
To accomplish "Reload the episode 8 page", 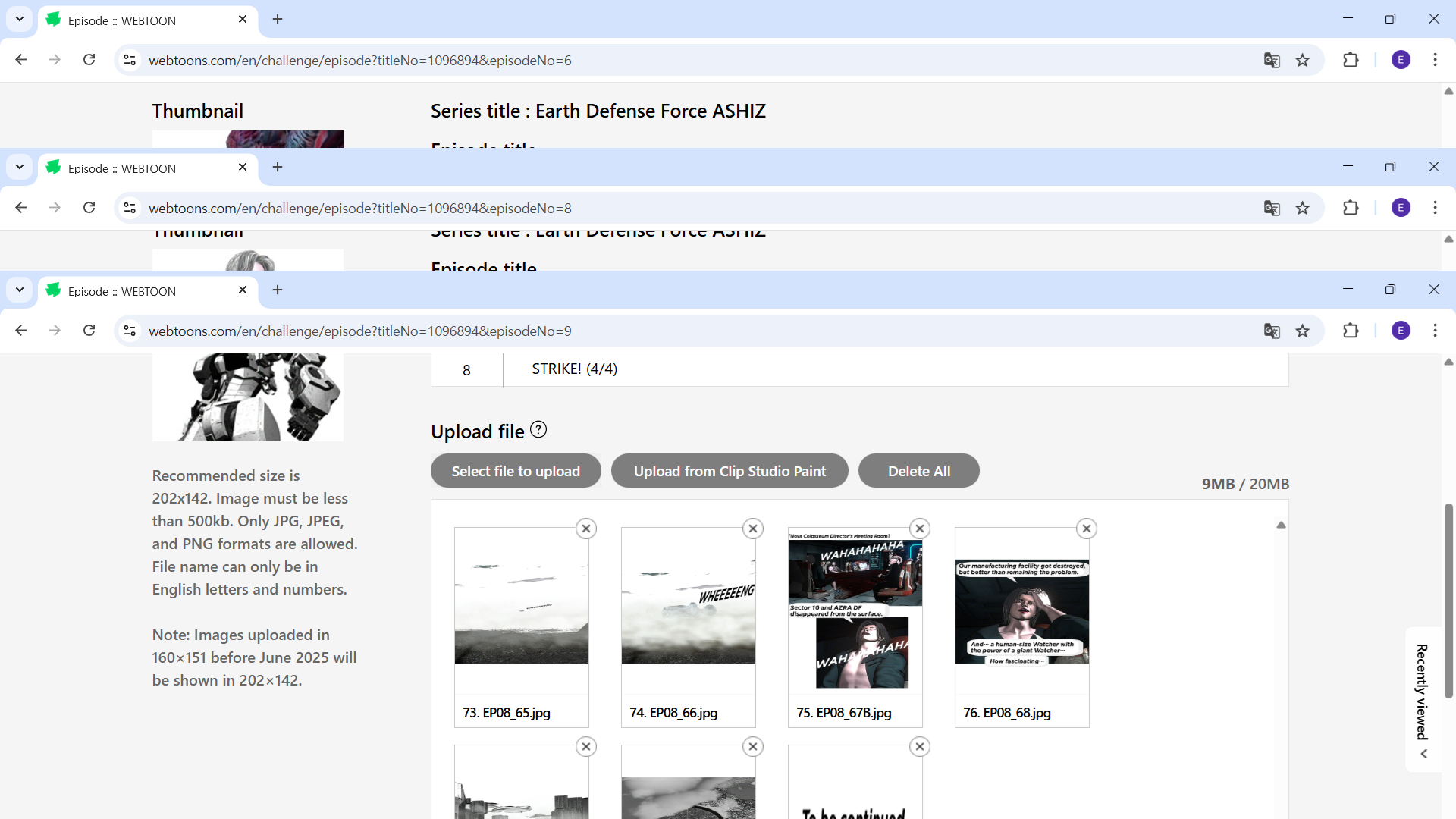I will 89,208.
